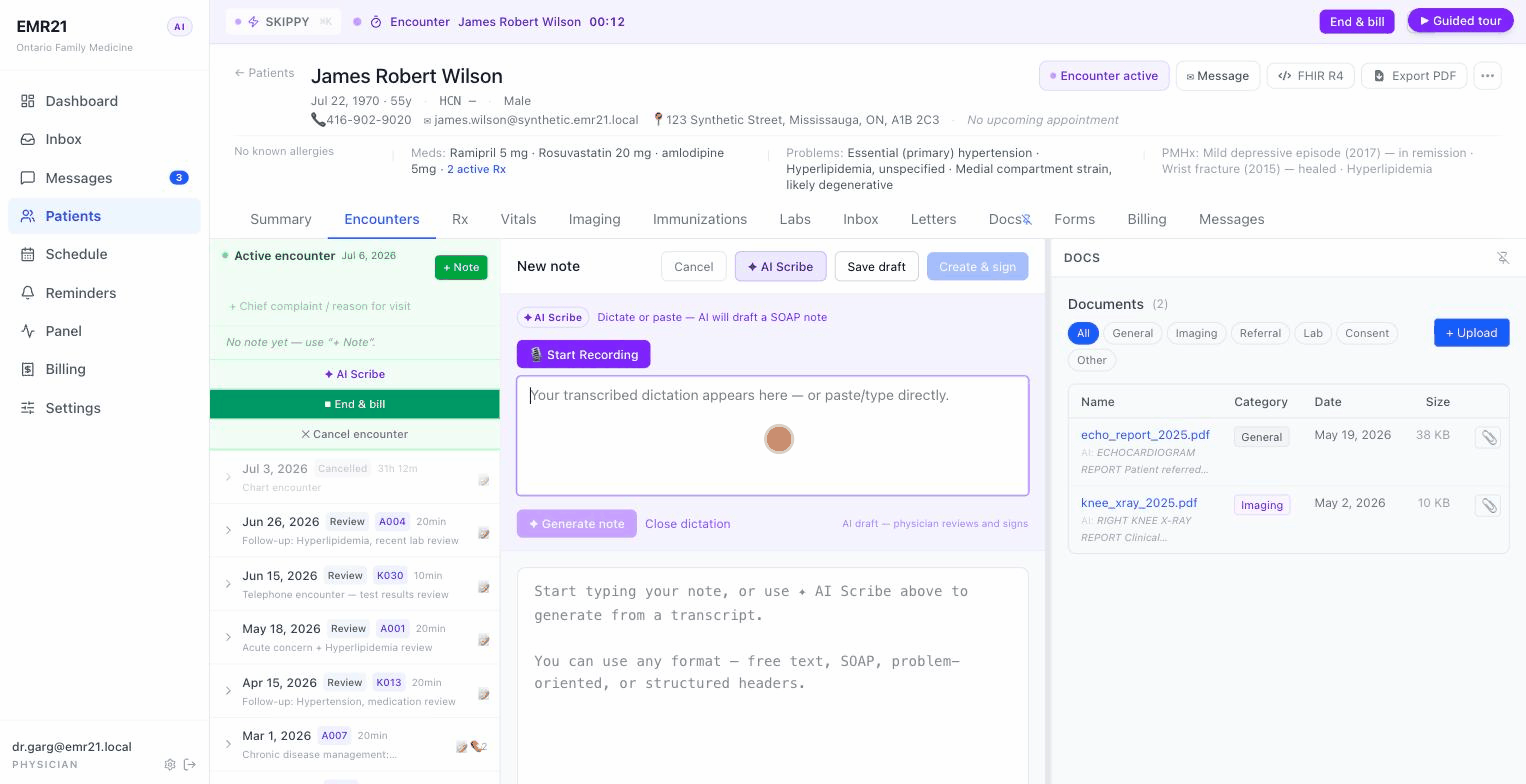Open the Forms tab
The image size is (1526, 784).
point(1074,219)
